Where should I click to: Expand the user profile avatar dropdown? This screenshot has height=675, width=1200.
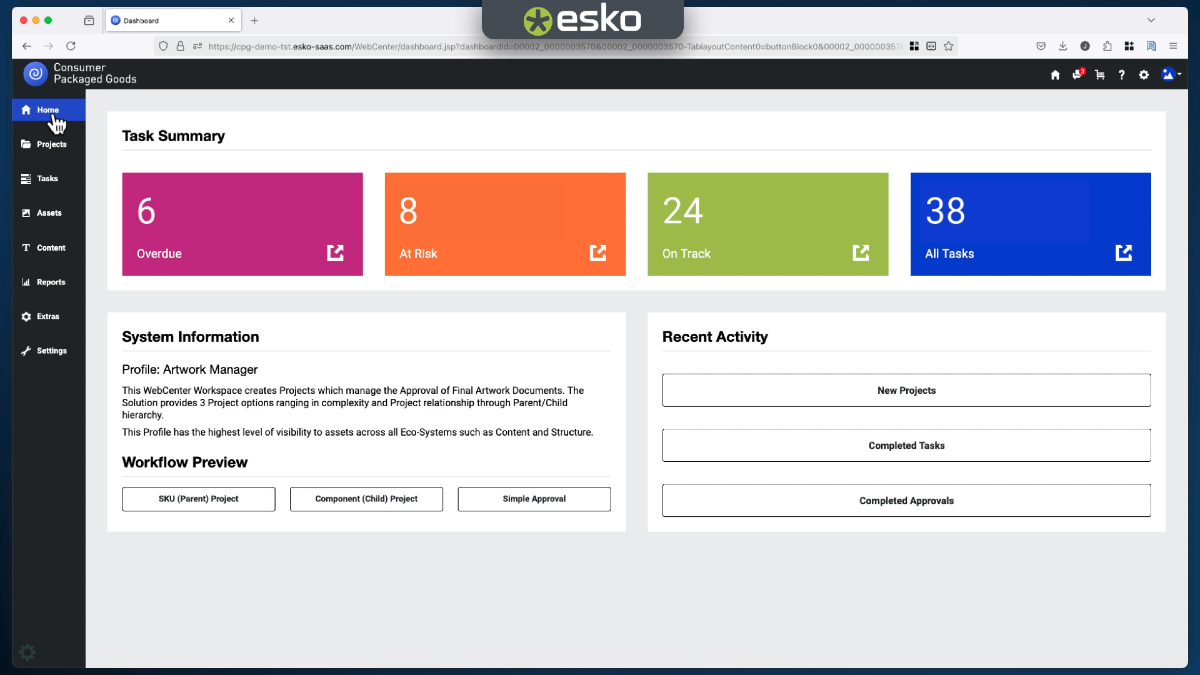point(1170,74)
